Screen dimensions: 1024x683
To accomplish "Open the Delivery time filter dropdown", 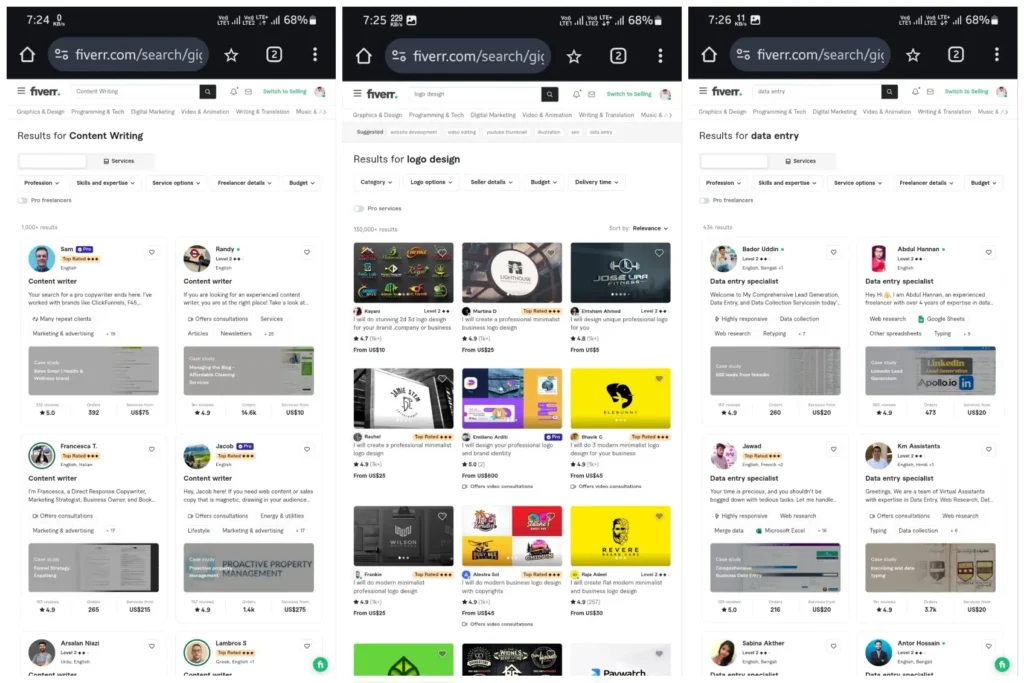I will click(x=595, y=182).
